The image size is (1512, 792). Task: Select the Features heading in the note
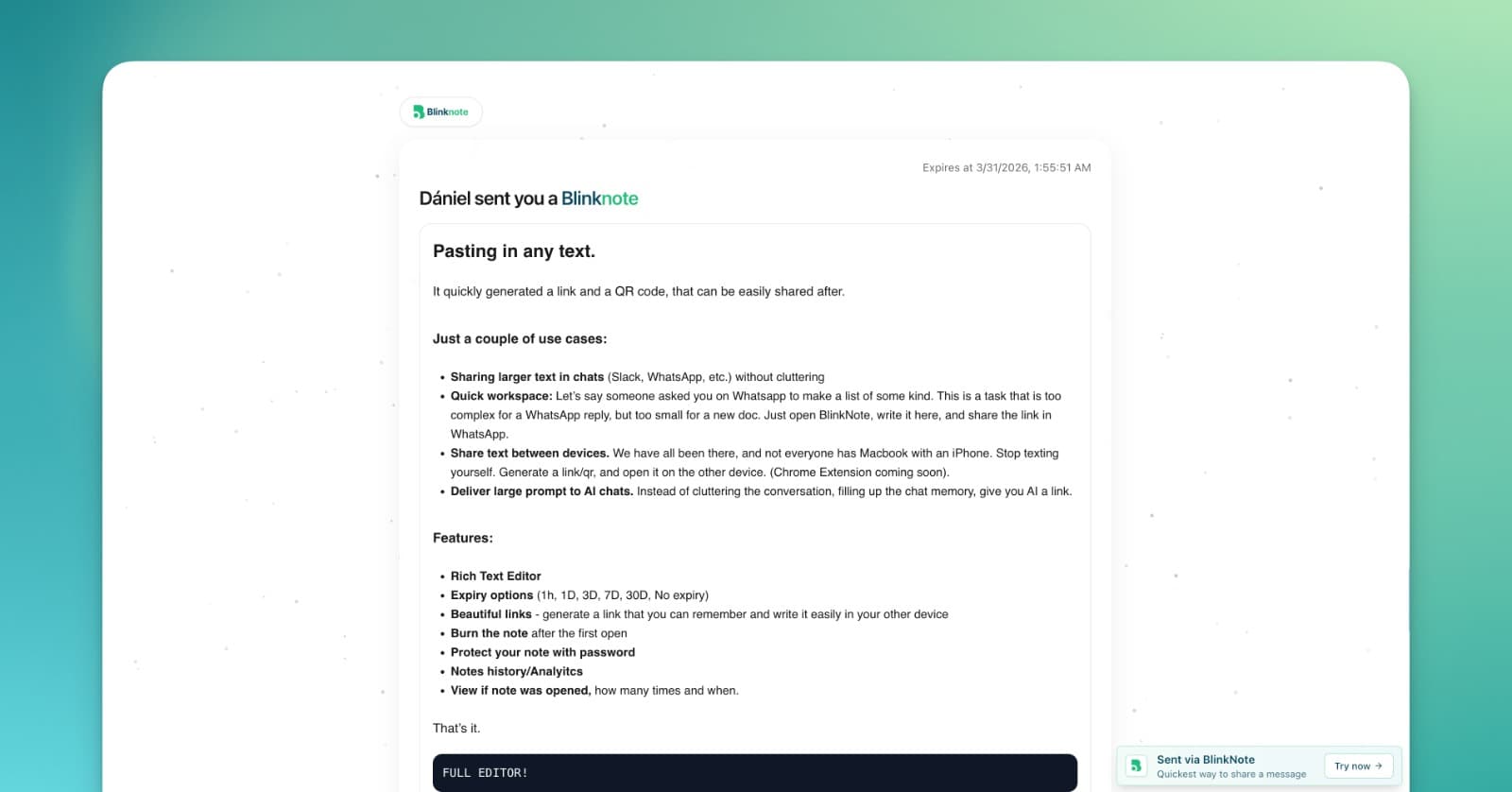tap(462, 537)
